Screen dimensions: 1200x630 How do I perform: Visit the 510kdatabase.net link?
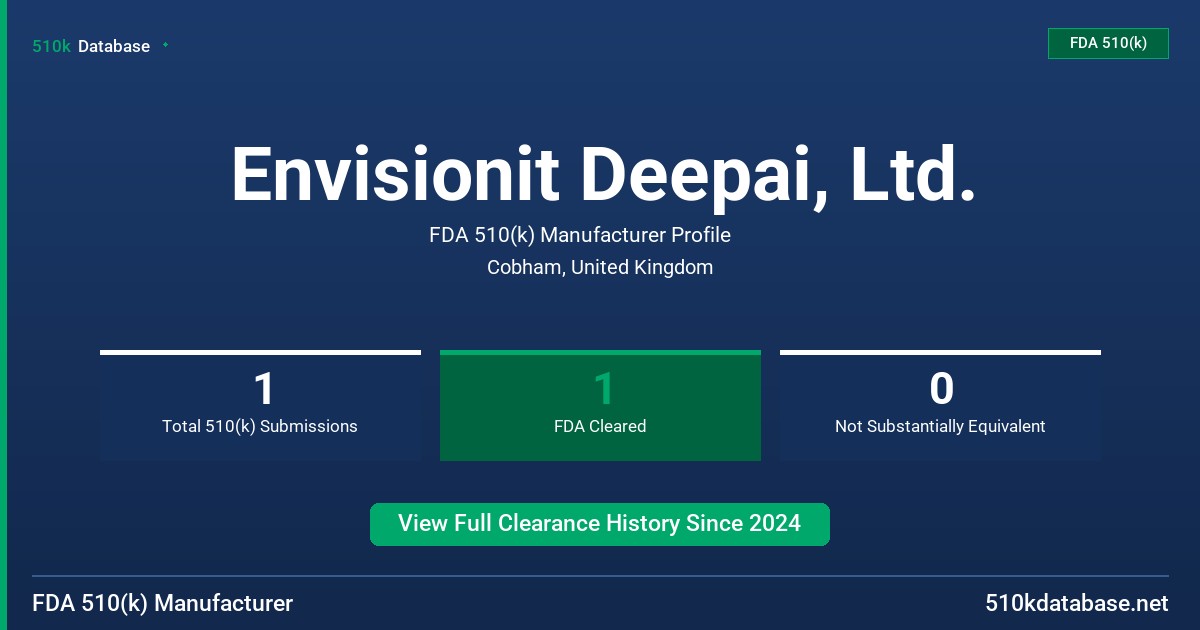[1077, 604]
